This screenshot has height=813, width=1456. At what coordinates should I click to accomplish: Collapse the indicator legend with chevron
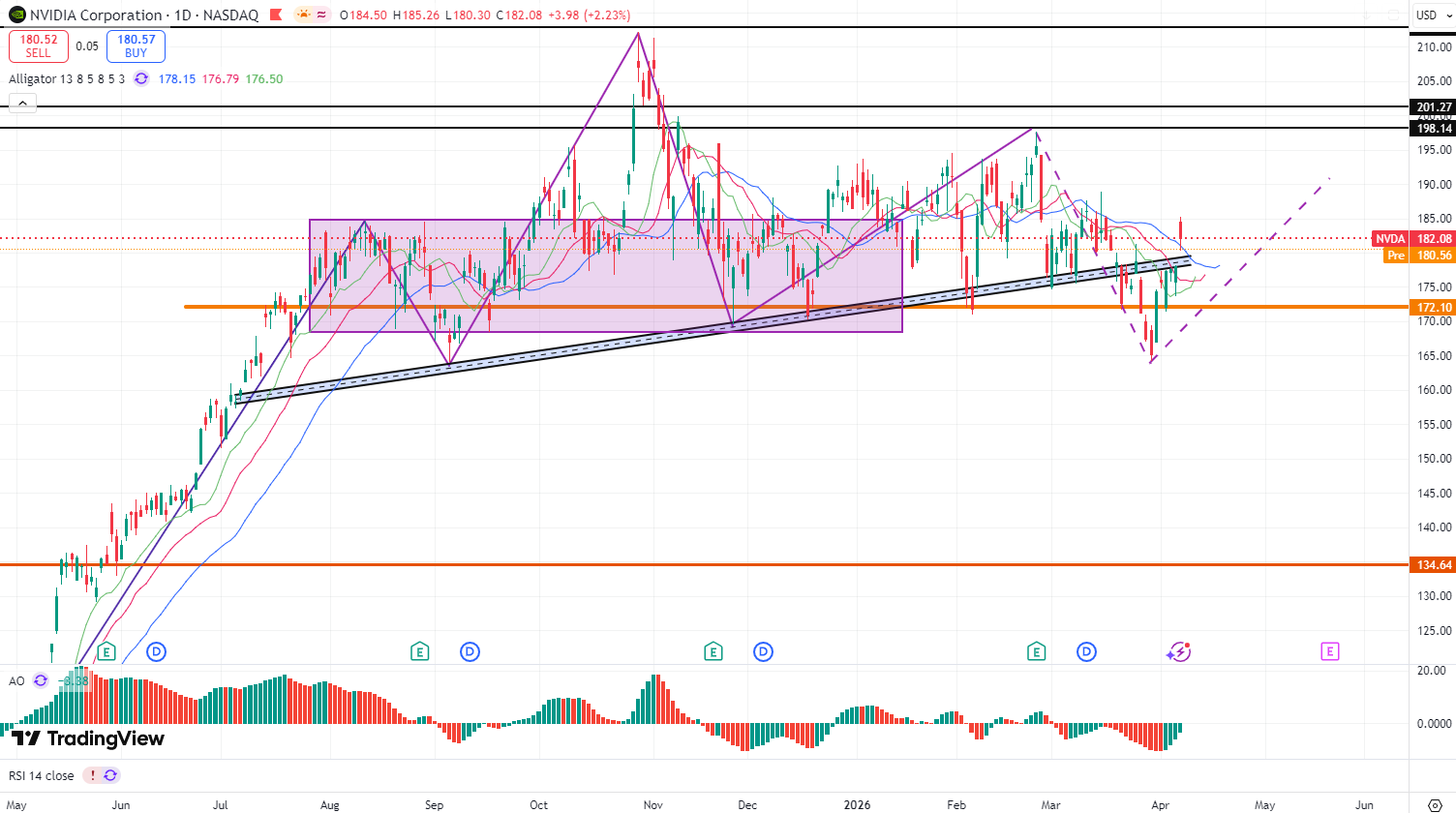click(x=22, y=103)
